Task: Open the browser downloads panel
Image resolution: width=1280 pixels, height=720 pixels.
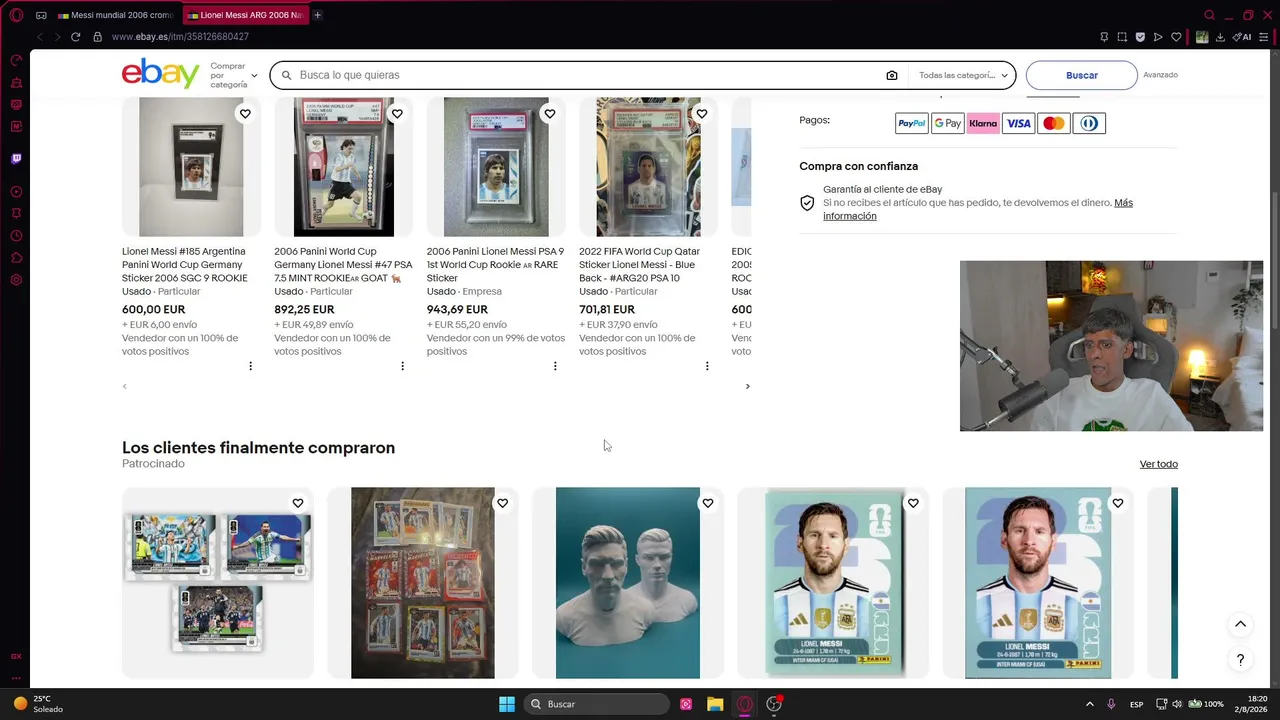Action: point(1220,37)
